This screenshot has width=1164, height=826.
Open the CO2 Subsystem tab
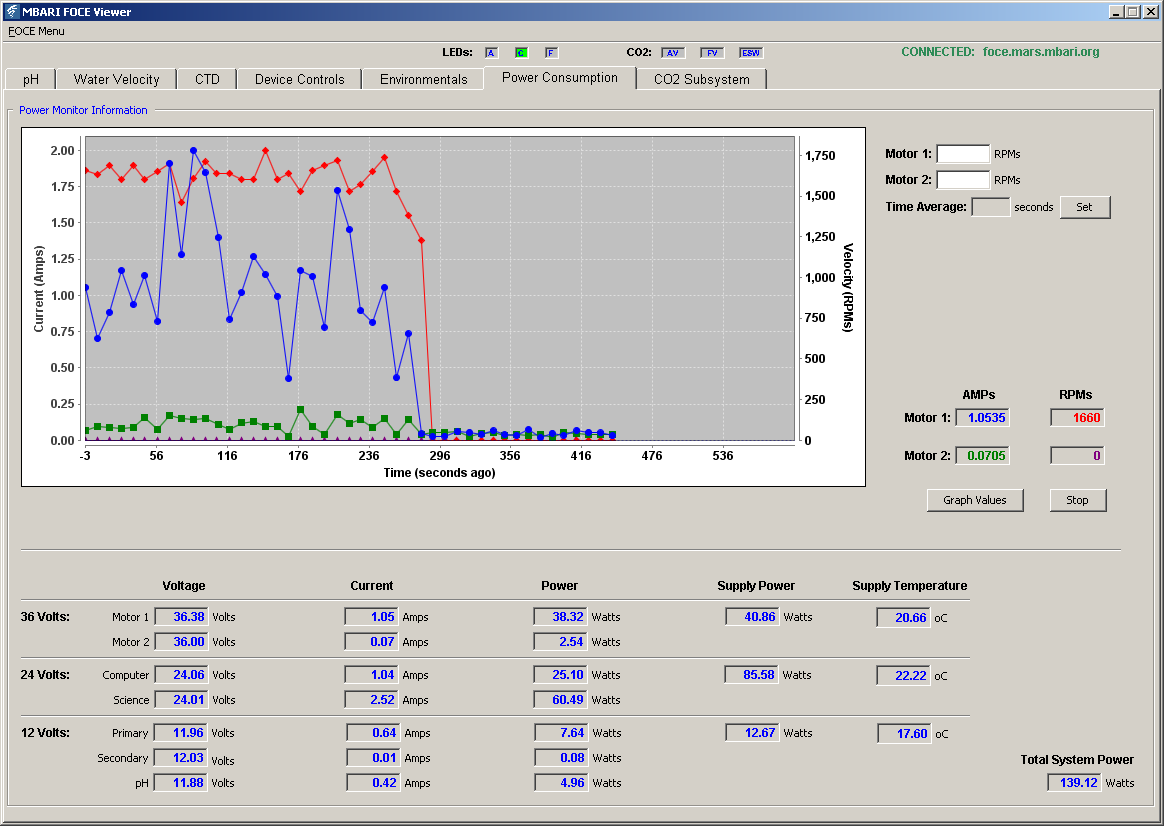702,79
